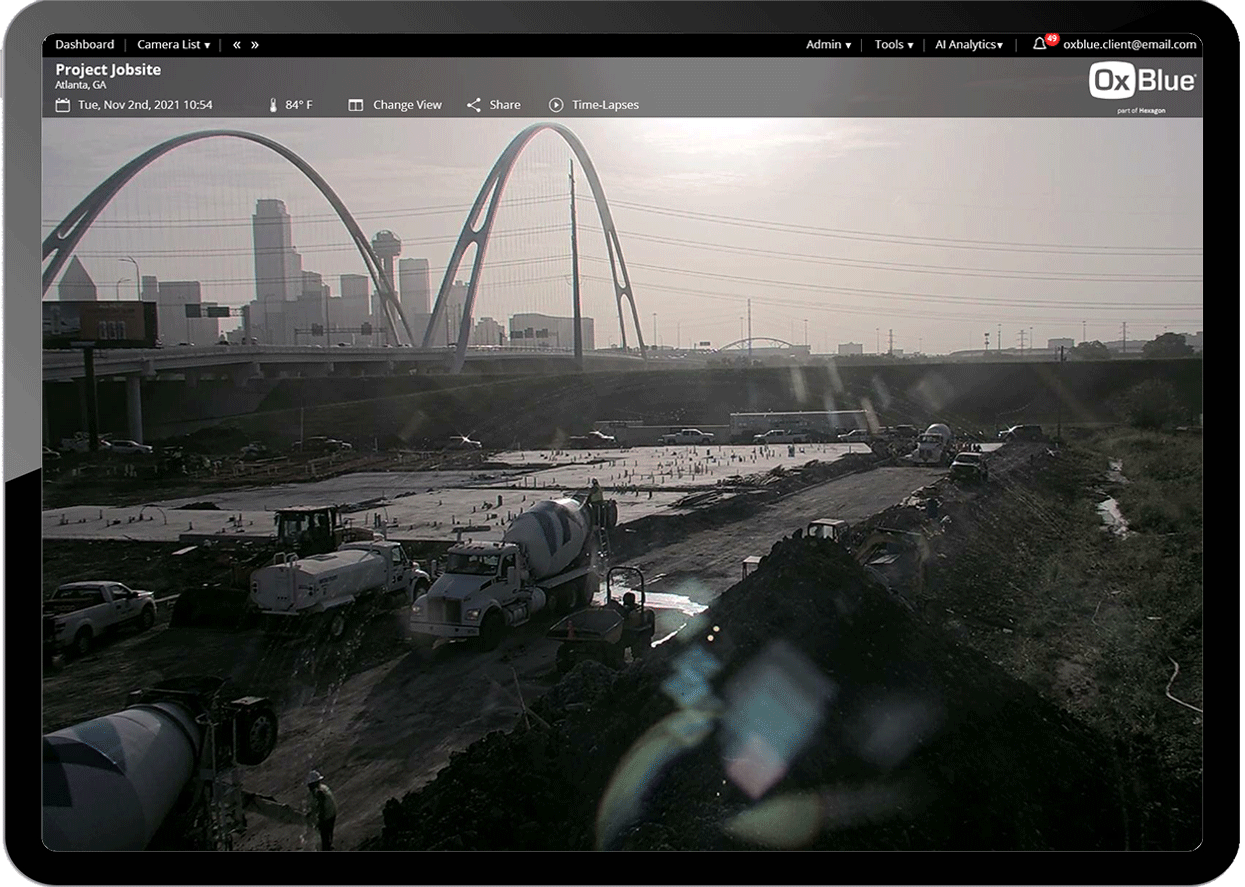Select the Project Jobsite title
The height and width of the screenshot is (887, 1245).
(x=107, y=69)
